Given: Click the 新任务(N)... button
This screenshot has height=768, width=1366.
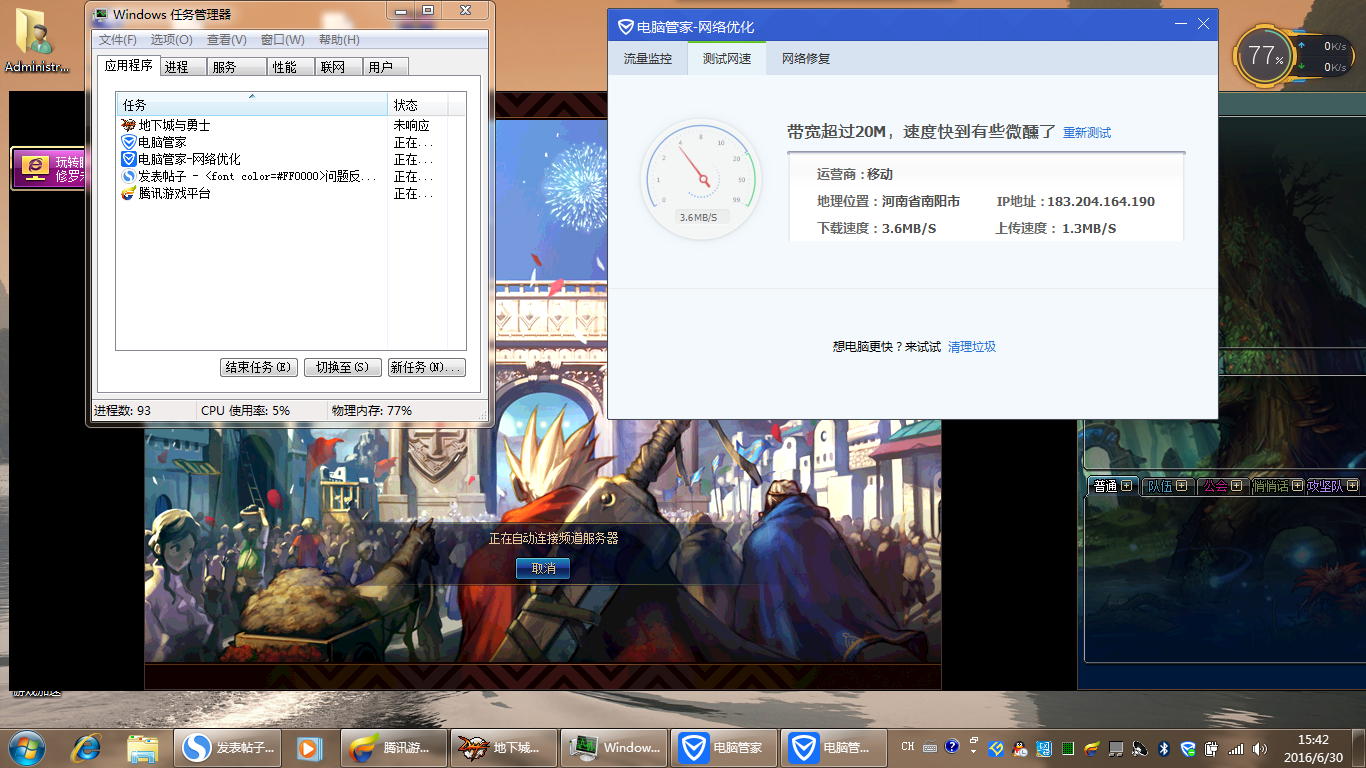Looking at the screenshot, I should point(427,367).
